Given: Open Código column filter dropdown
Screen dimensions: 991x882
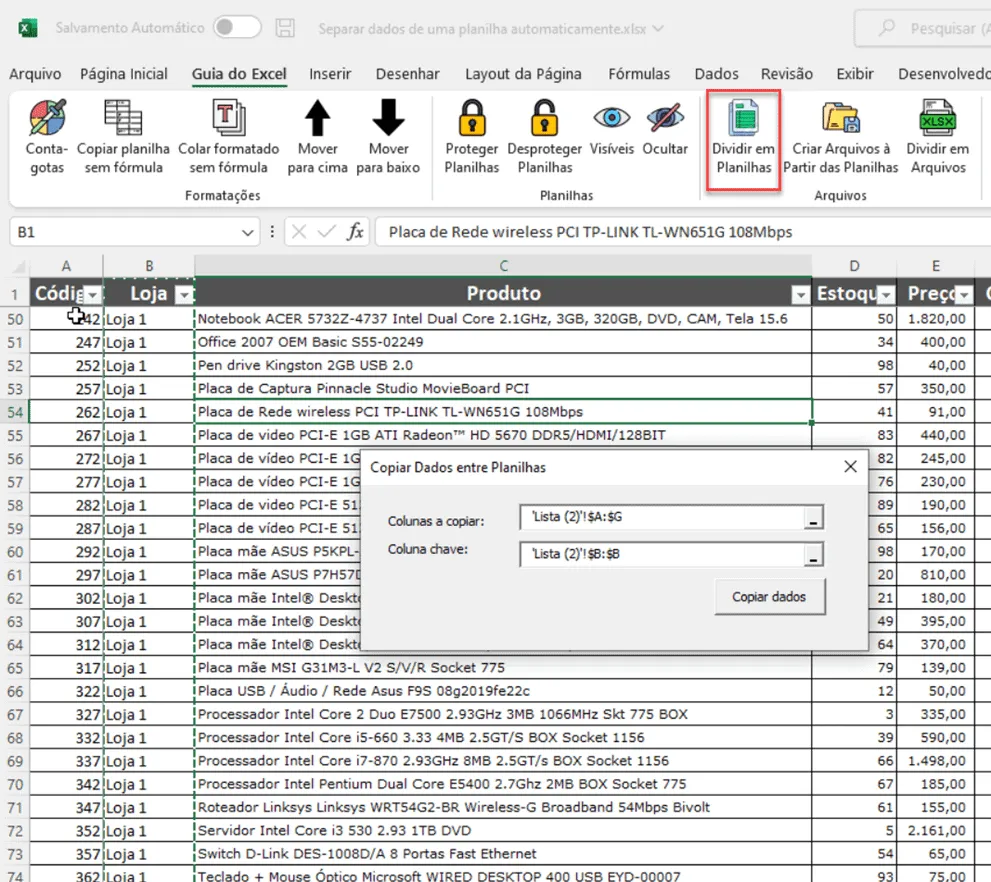Looking at the screenshot, I should pos(93,294).
